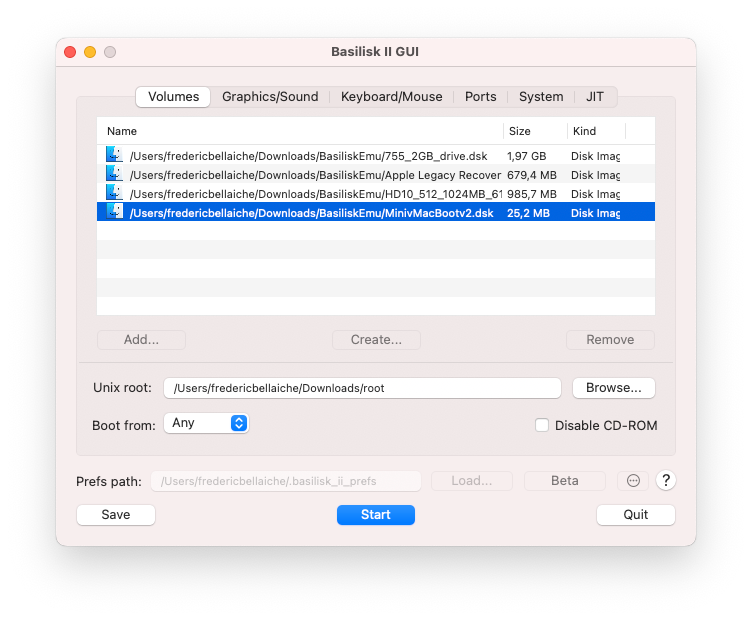Sort by the Size column header
752x620 pixels.
(535, 131)
